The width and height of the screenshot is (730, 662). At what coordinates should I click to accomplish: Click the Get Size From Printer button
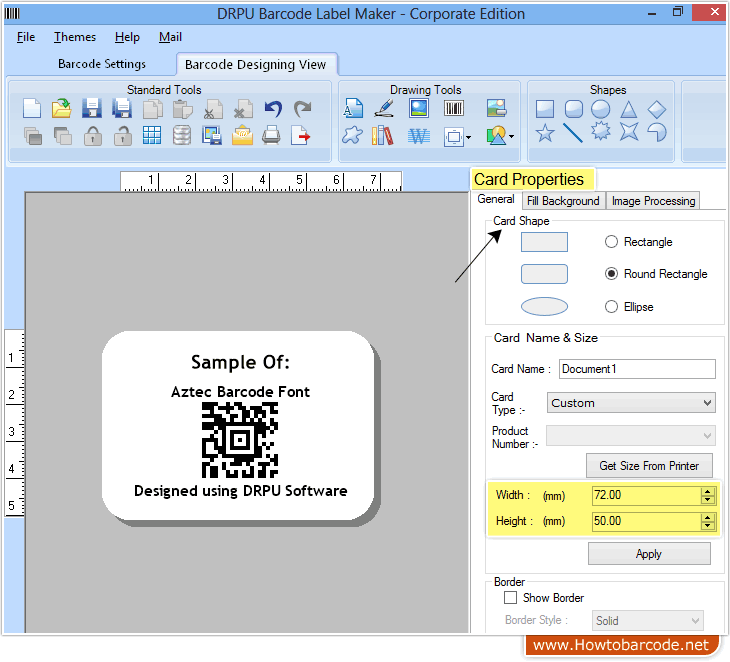click(x=649, y=466)
